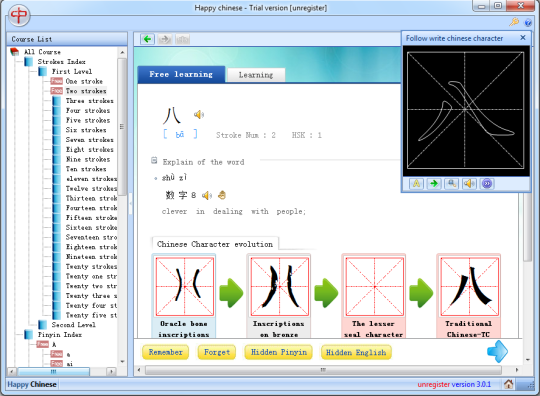540x396 pixels.
Task: Select pinyin ai tree item
Action: pos(70,364)
